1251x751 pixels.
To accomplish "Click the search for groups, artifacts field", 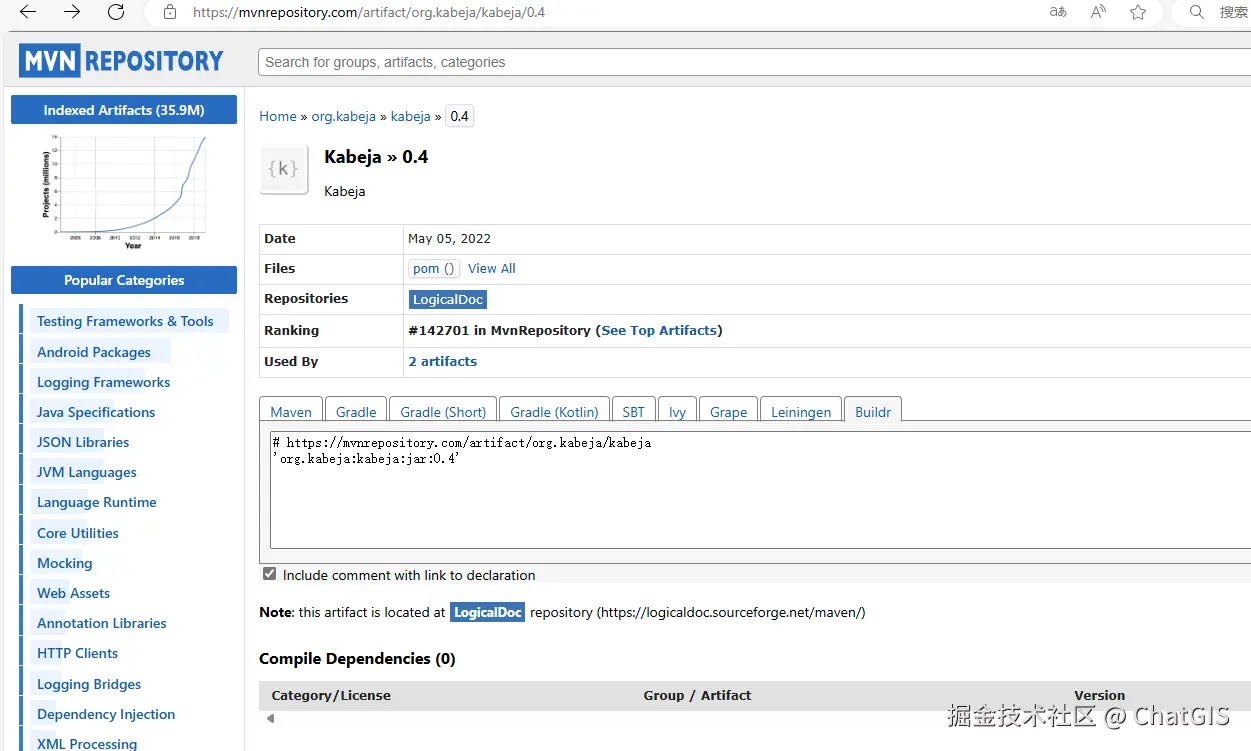I will pos(754,62).
